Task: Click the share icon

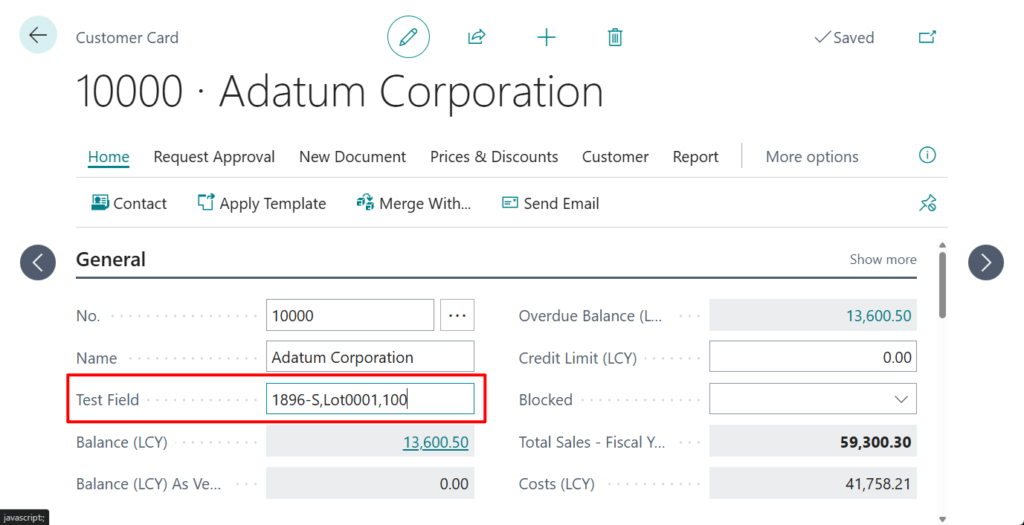Action: pos(476,37)
